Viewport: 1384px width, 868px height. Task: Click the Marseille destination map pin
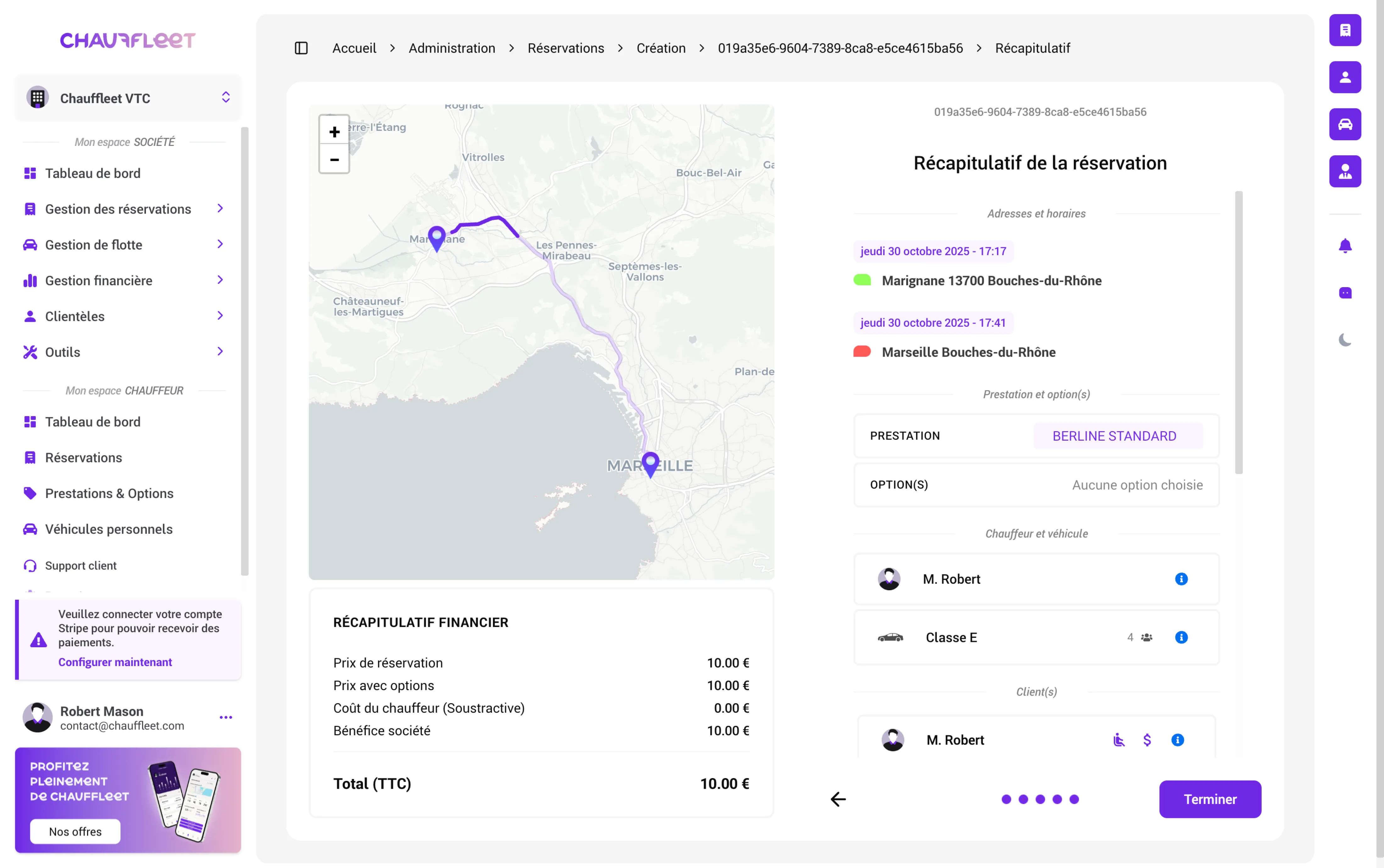tap(650, 463)
